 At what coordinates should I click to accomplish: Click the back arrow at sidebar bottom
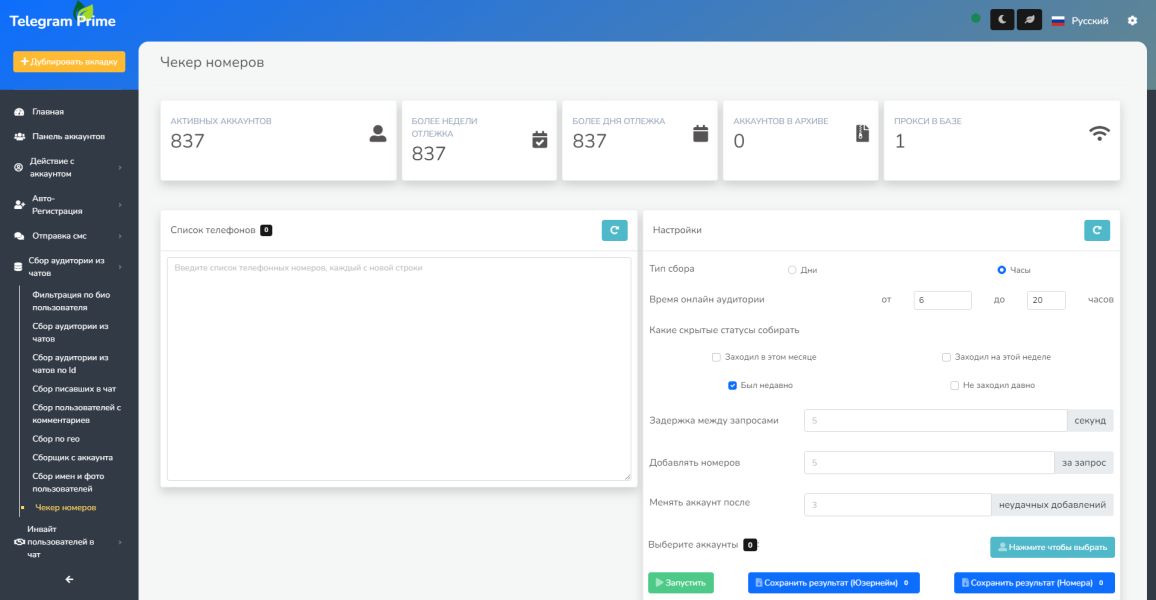(x=69, y=579)
